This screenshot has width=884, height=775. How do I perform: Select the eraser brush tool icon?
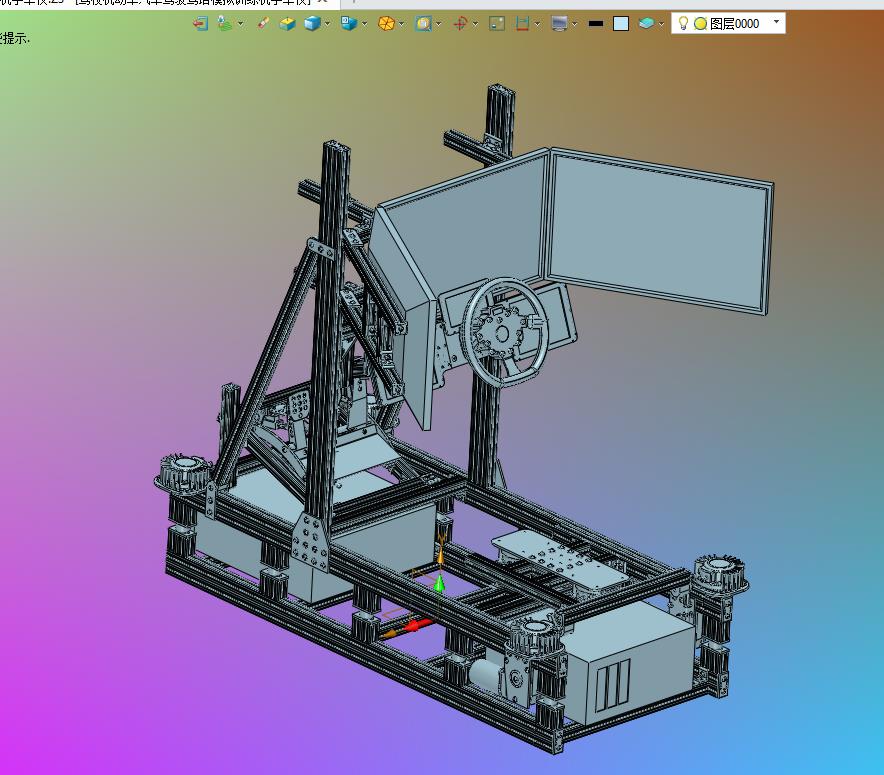(x=263, y=23)
